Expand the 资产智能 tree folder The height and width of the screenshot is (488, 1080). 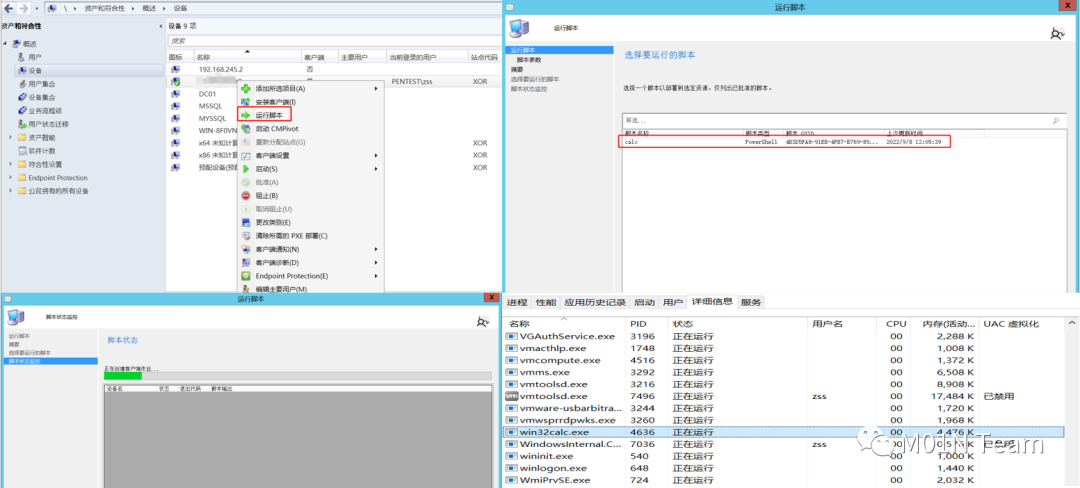11,137
